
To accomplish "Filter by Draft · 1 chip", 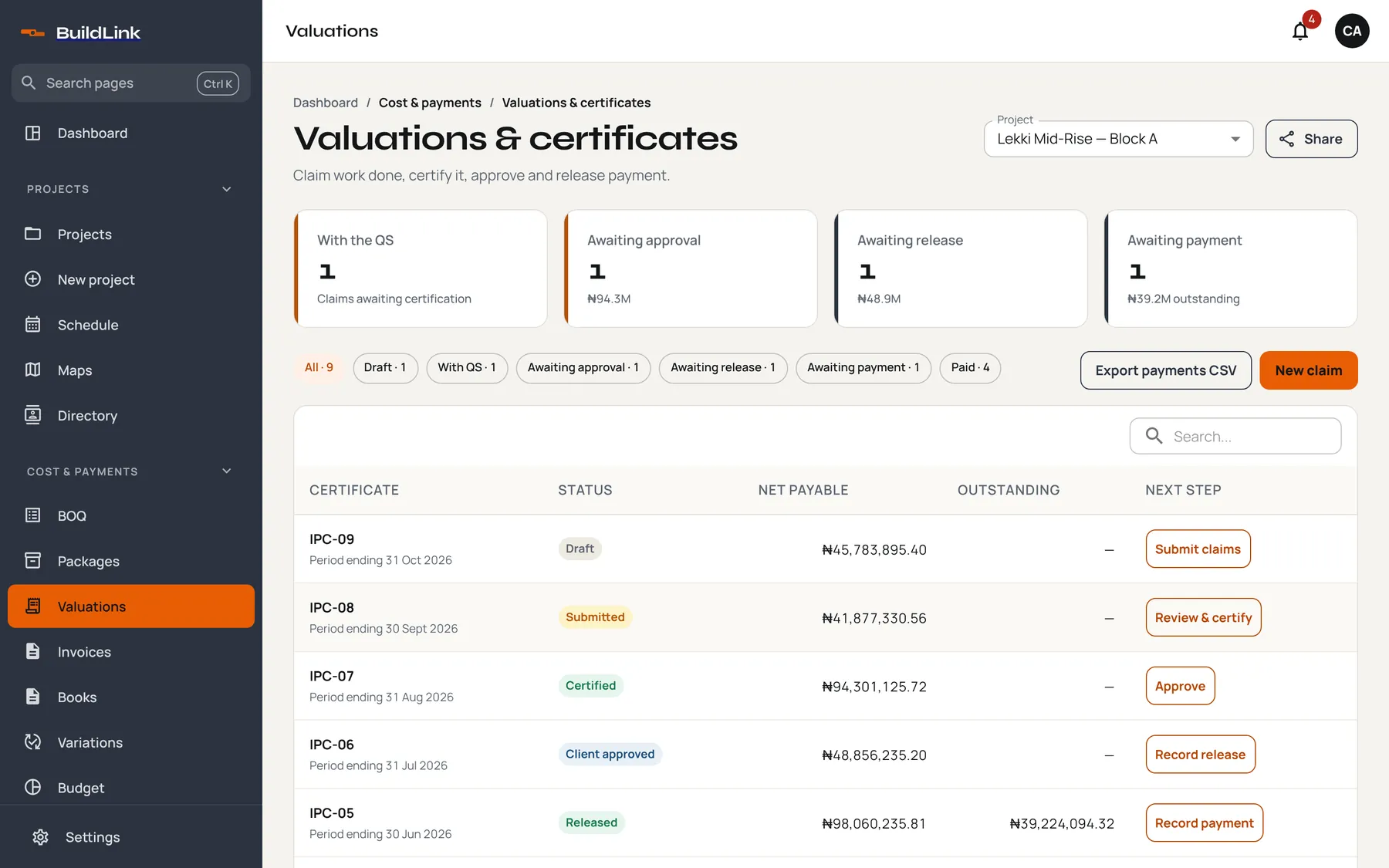I will coord(385,368).
